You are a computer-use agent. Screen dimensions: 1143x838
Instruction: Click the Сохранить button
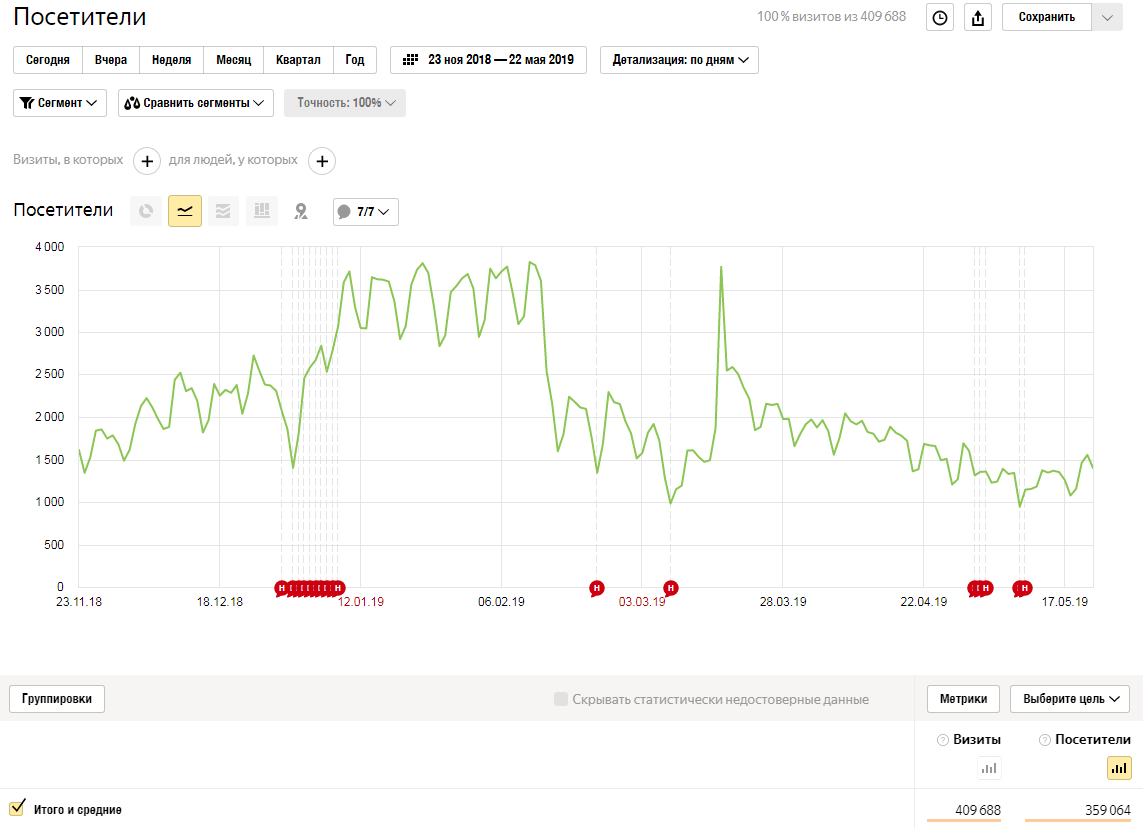pyautogui.click(x=1046, y=17)
